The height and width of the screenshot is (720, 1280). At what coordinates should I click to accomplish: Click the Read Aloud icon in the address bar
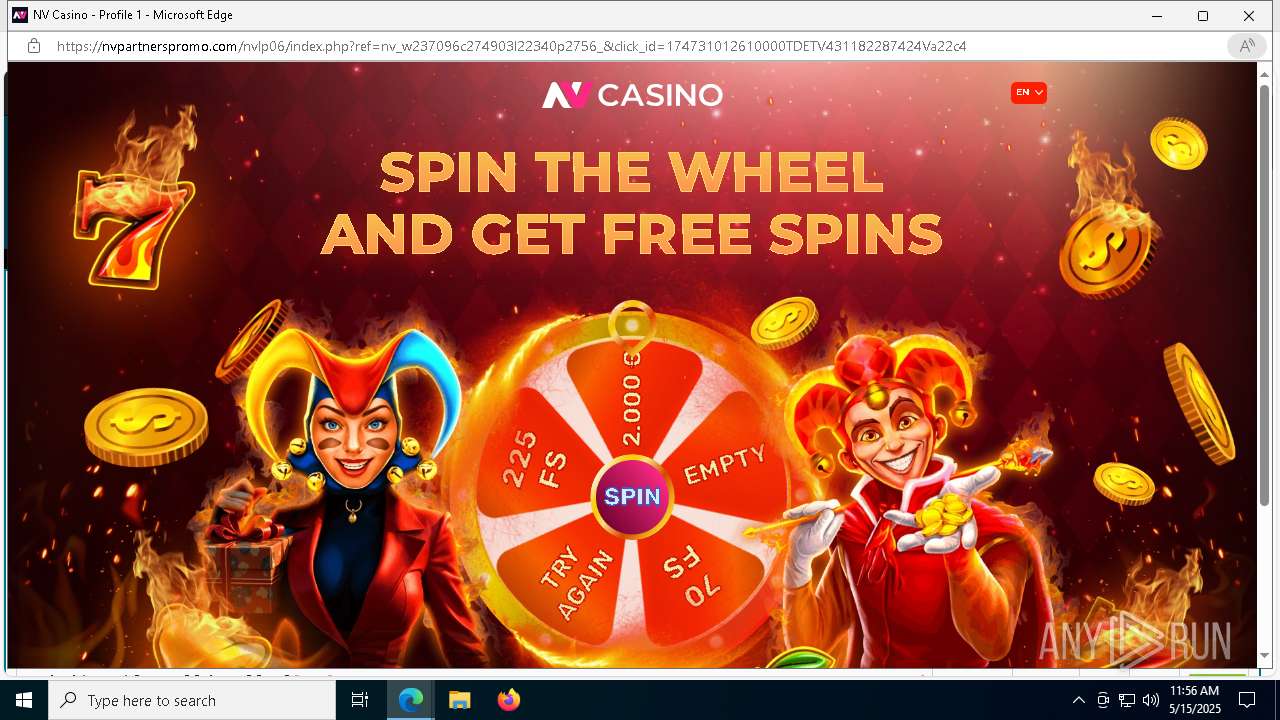point(1246,46)
